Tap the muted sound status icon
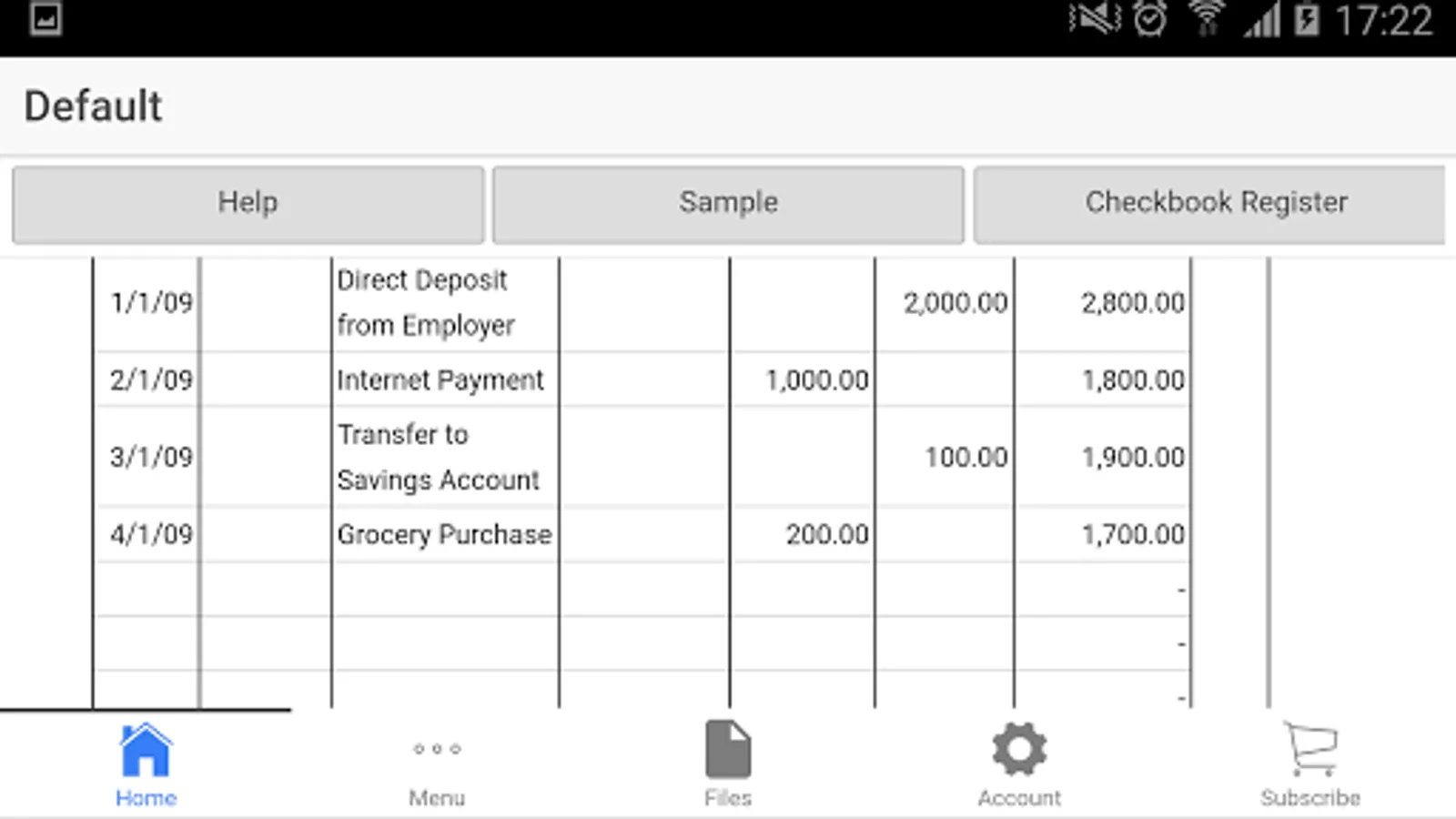Viewport: 1456px width, 819px height. tap(1095, 19)
